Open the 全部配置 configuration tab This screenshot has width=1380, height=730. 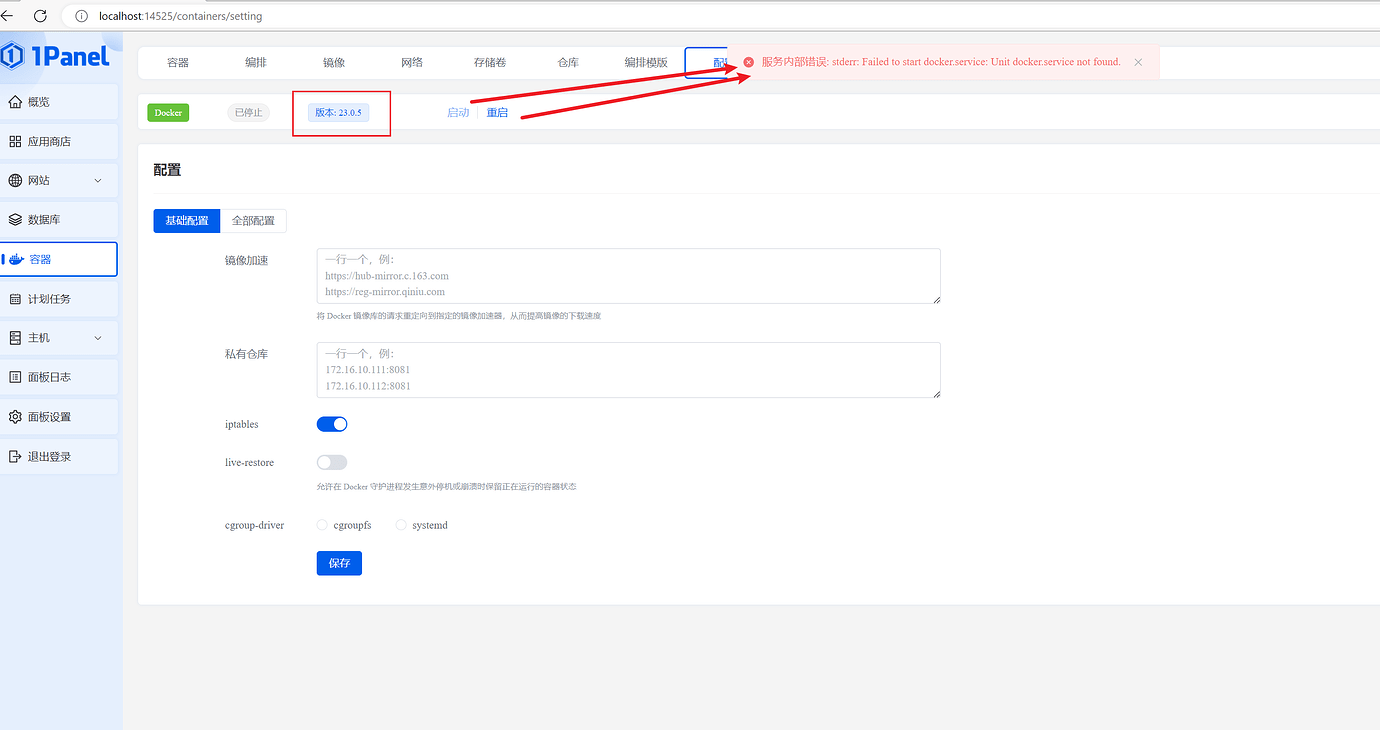tap(253, 220)
